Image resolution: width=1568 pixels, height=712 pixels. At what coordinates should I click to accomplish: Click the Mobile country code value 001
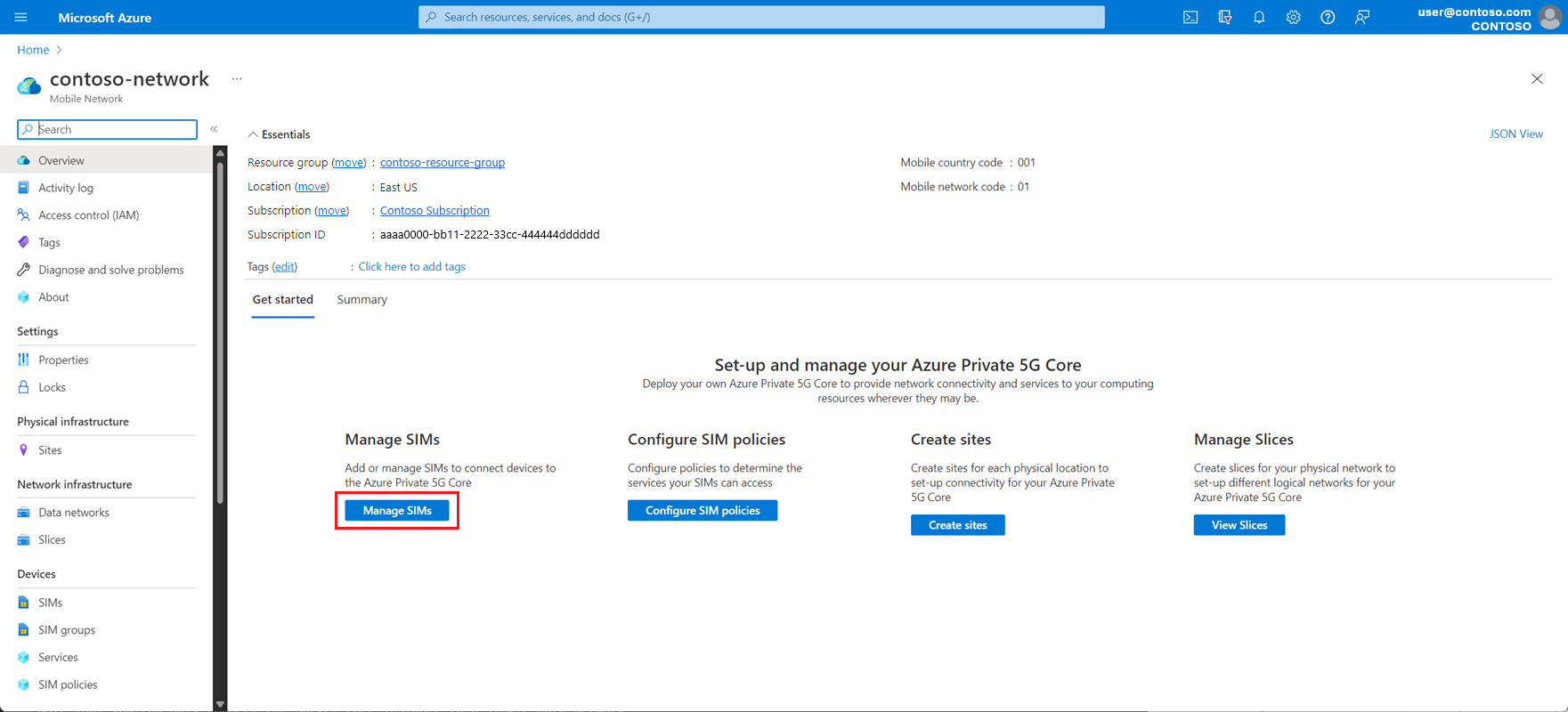click(1027, 163)
